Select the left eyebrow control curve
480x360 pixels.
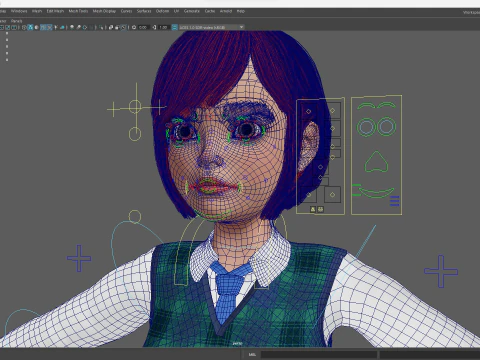[366, 105]
